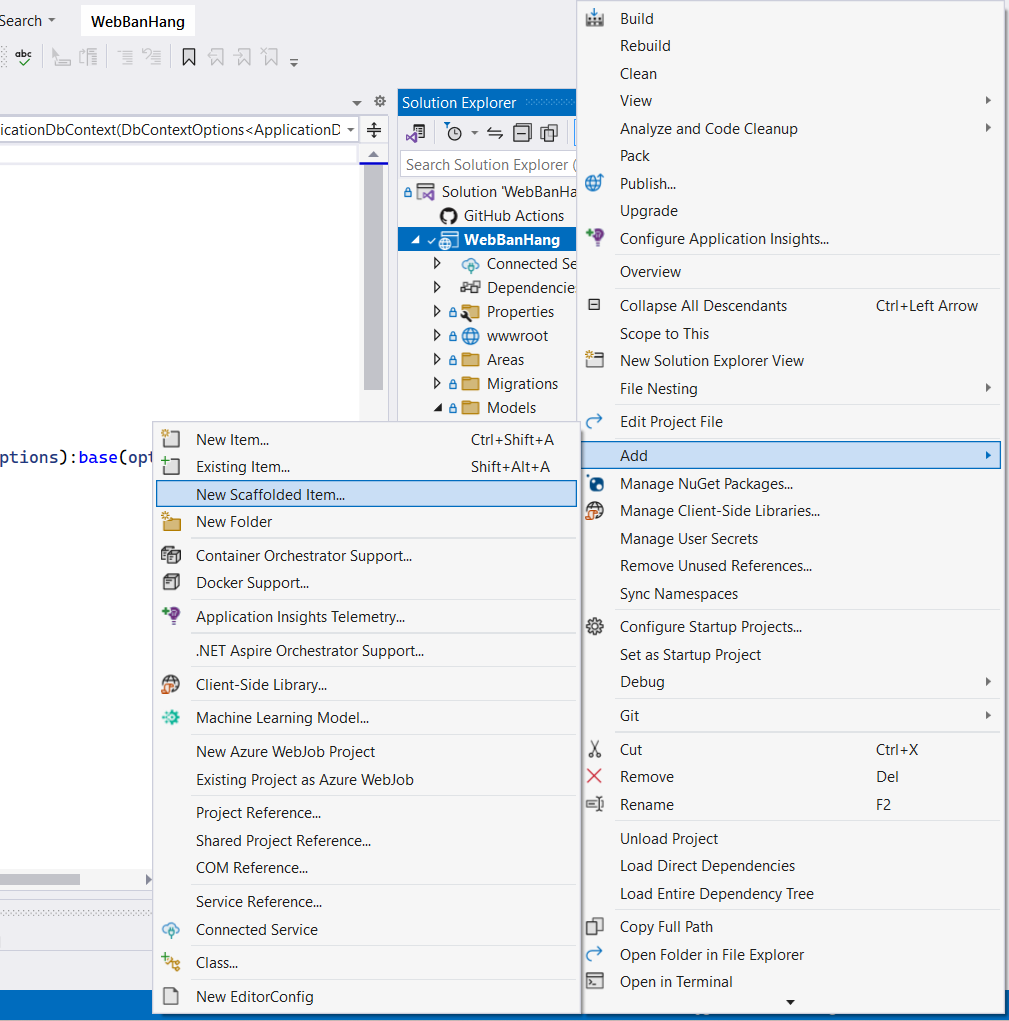Expand the Properties folder node

pos(437,311)
